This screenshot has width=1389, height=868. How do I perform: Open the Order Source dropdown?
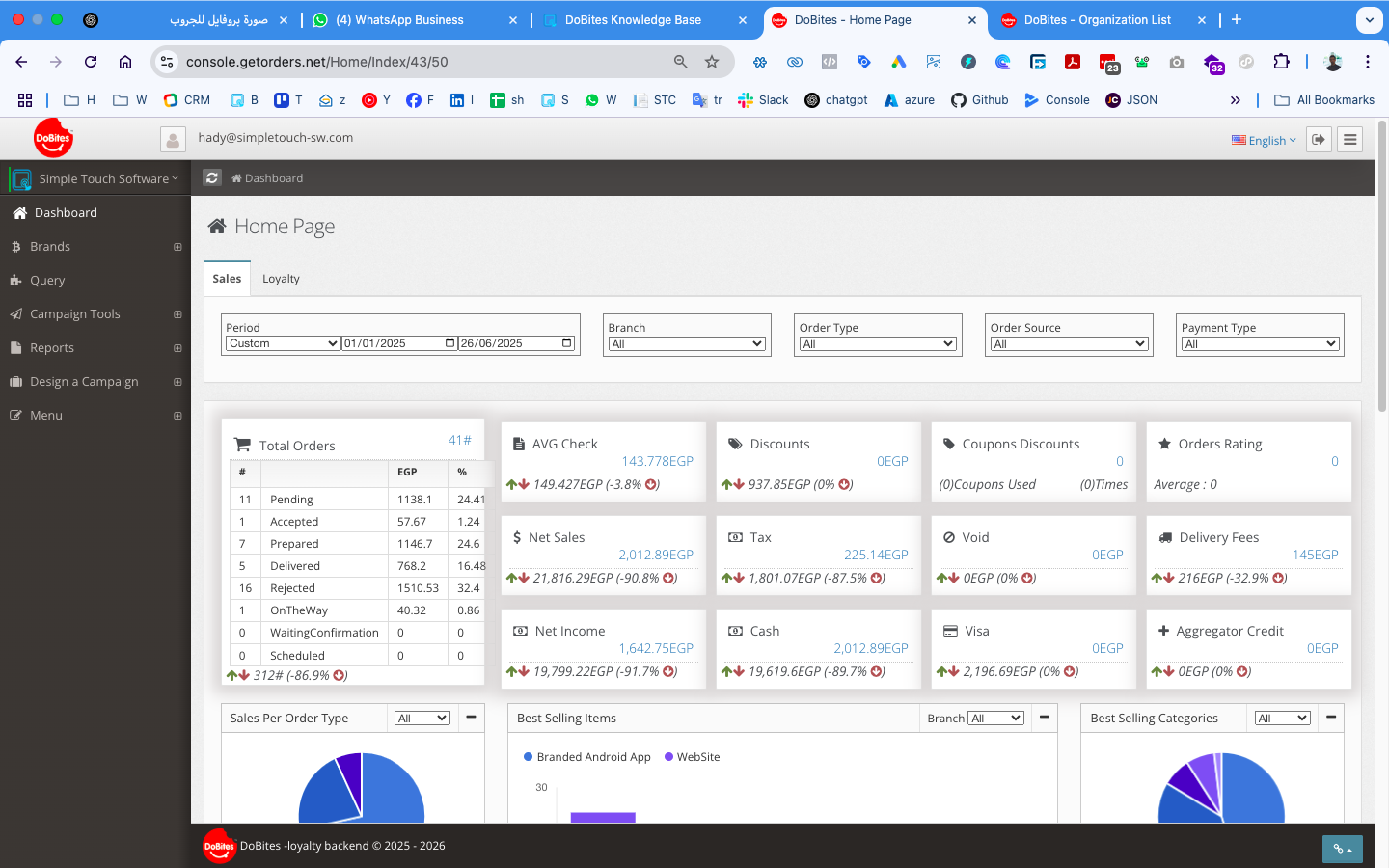pyautogui.click(x=1069, y=344)
